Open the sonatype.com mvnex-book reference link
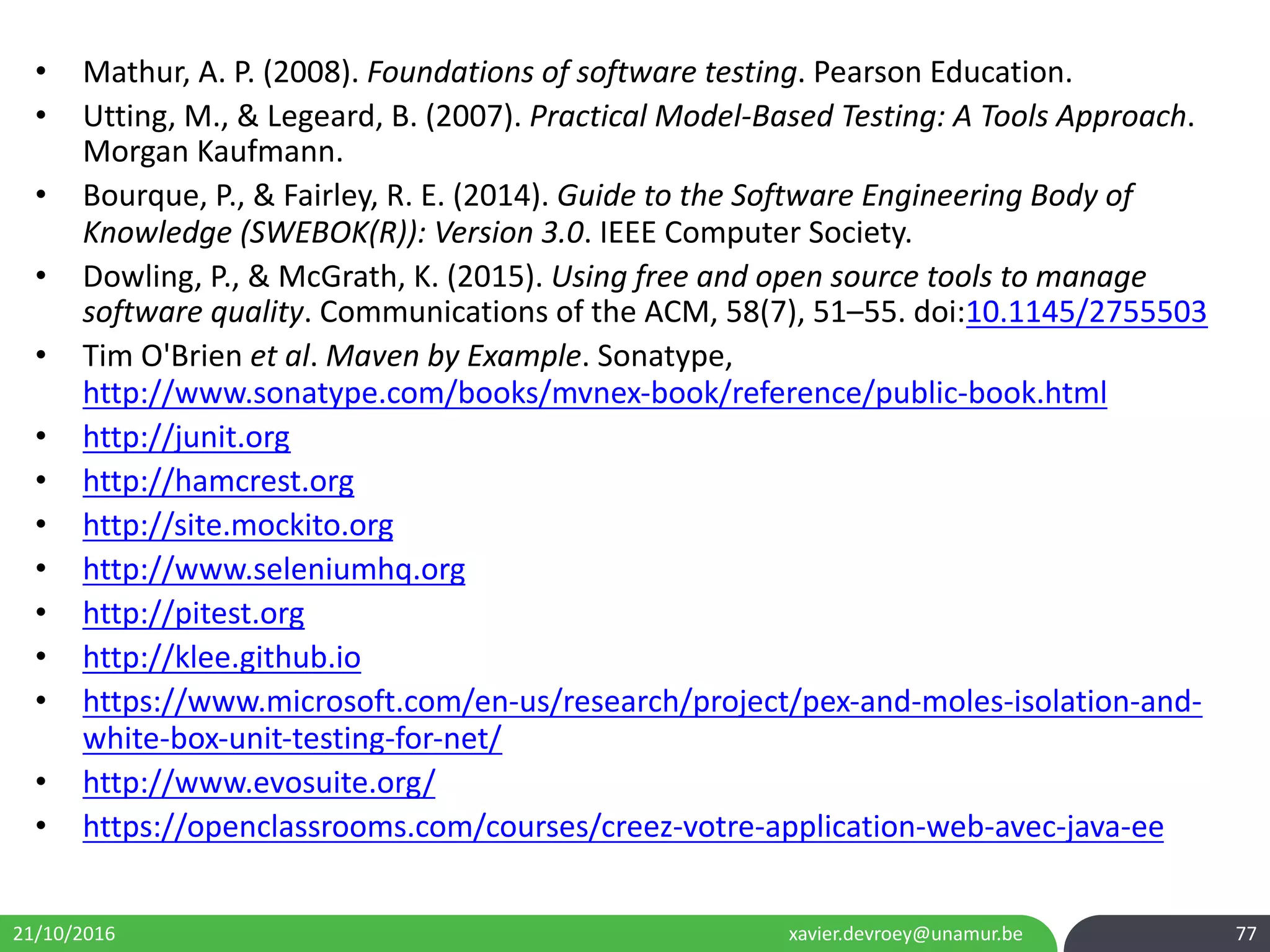Screen dimensions: 1270x952 [x=595, y=393]
